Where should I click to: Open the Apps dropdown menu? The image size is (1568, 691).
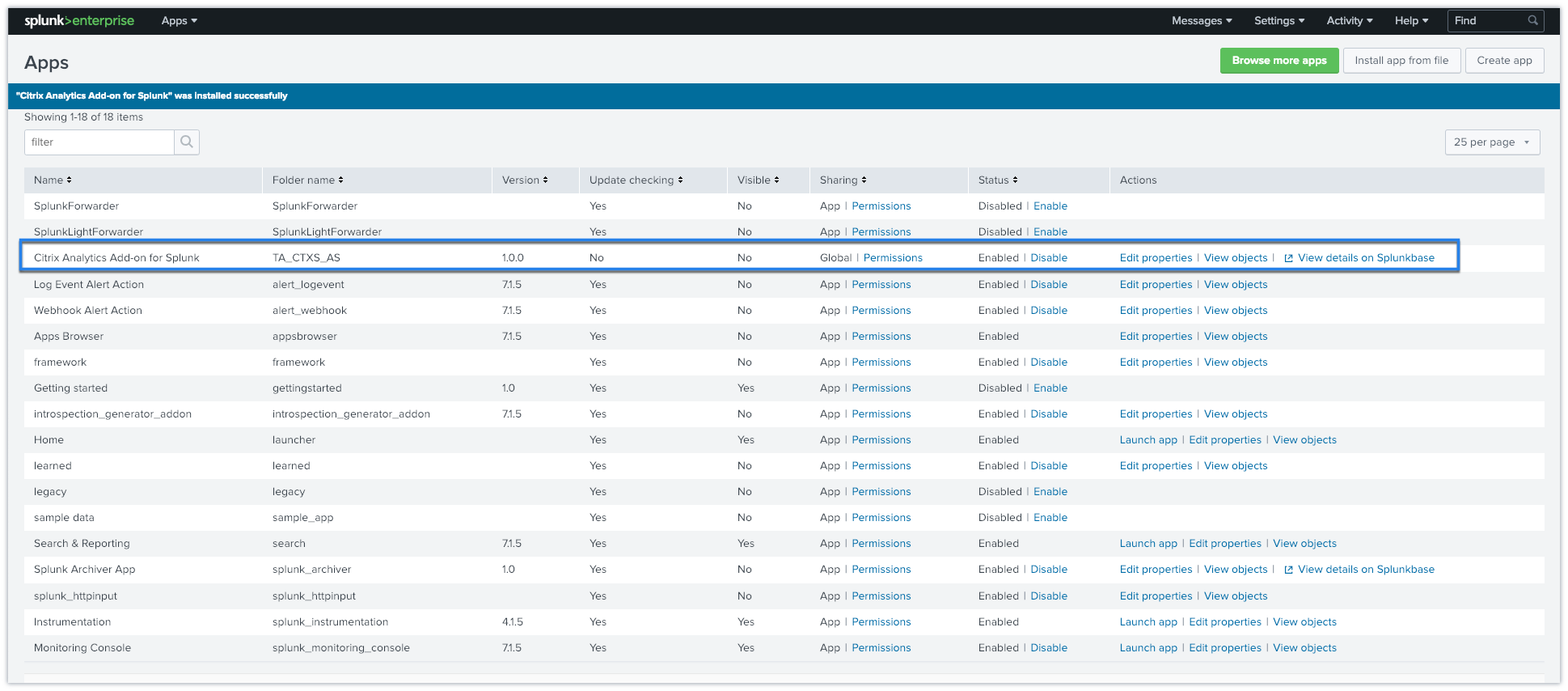[179, 20]
